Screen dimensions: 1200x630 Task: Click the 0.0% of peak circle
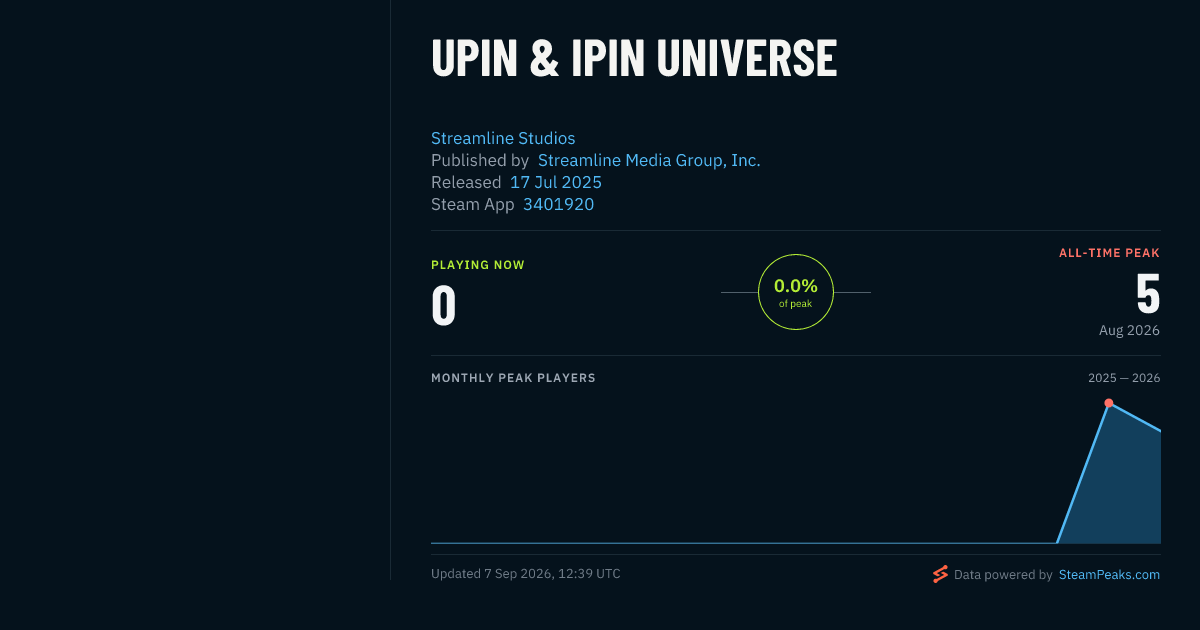coord(796,292)
